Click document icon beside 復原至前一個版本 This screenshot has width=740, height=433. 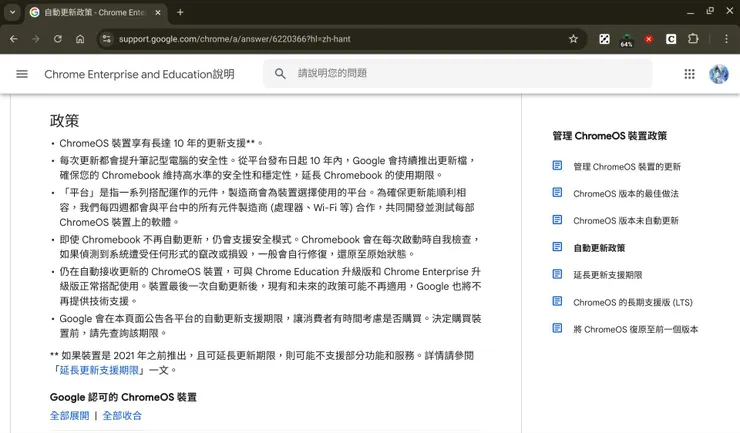(557, 328)
